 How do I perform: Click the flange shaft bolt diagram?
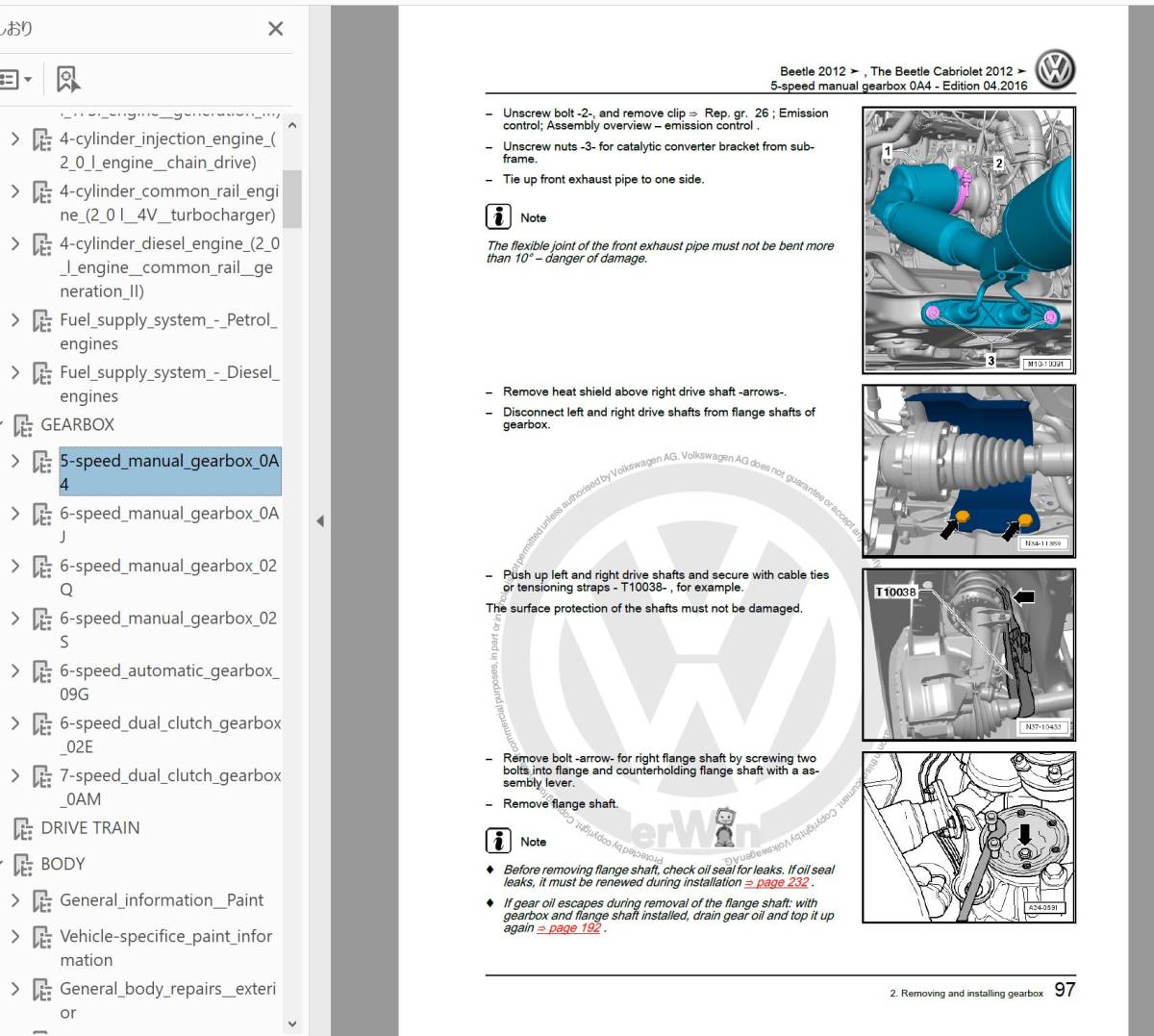[968, 838]
